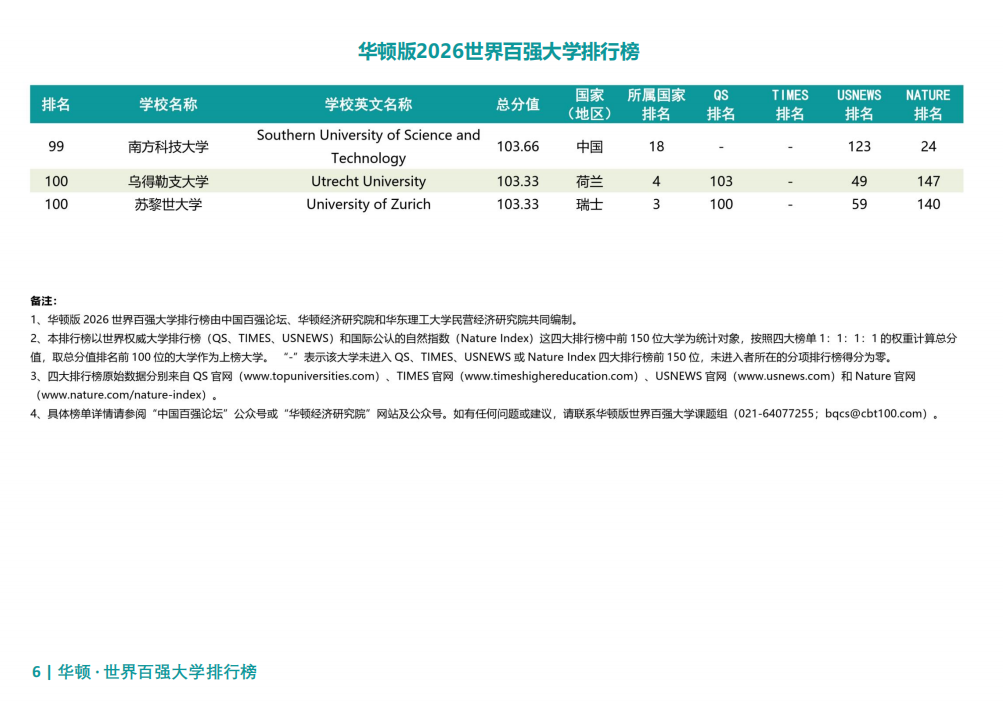Click the University of Zurich cell
The height and width of the screenshot is (701, 1003).
(368, 204)
